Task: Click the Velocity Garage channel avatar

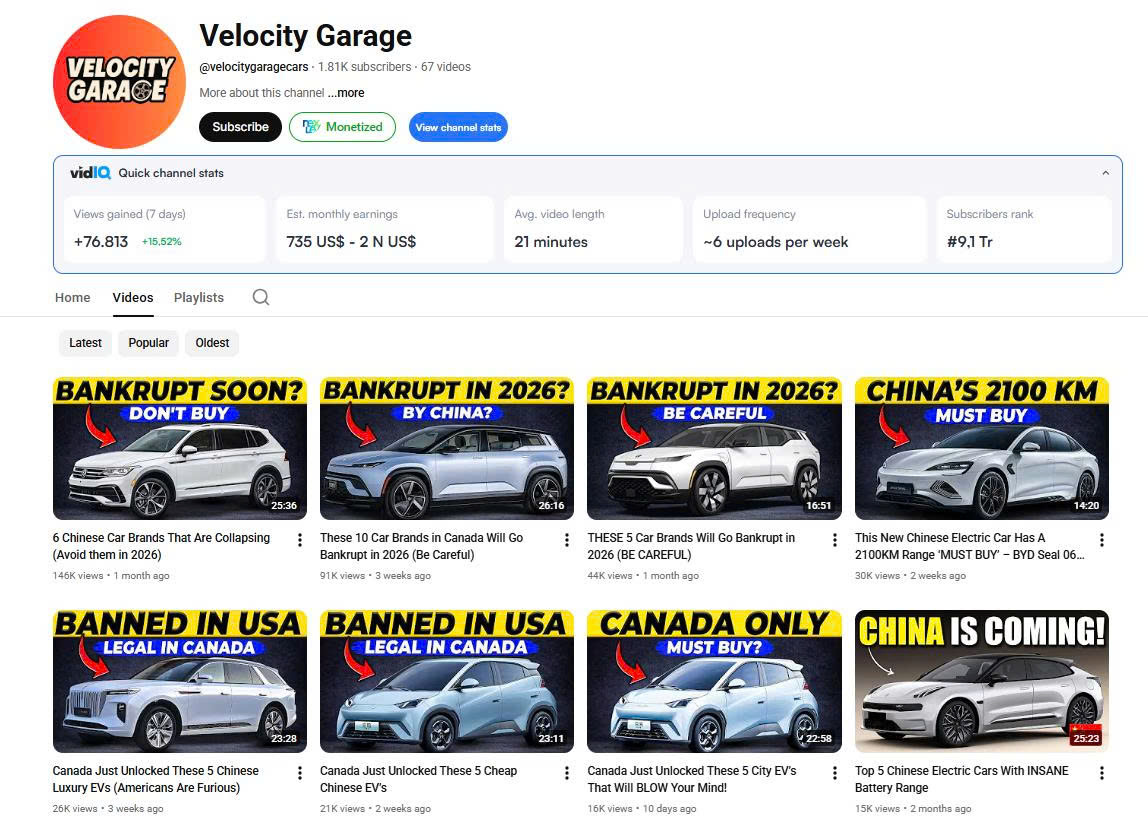Action: point(119,82)
